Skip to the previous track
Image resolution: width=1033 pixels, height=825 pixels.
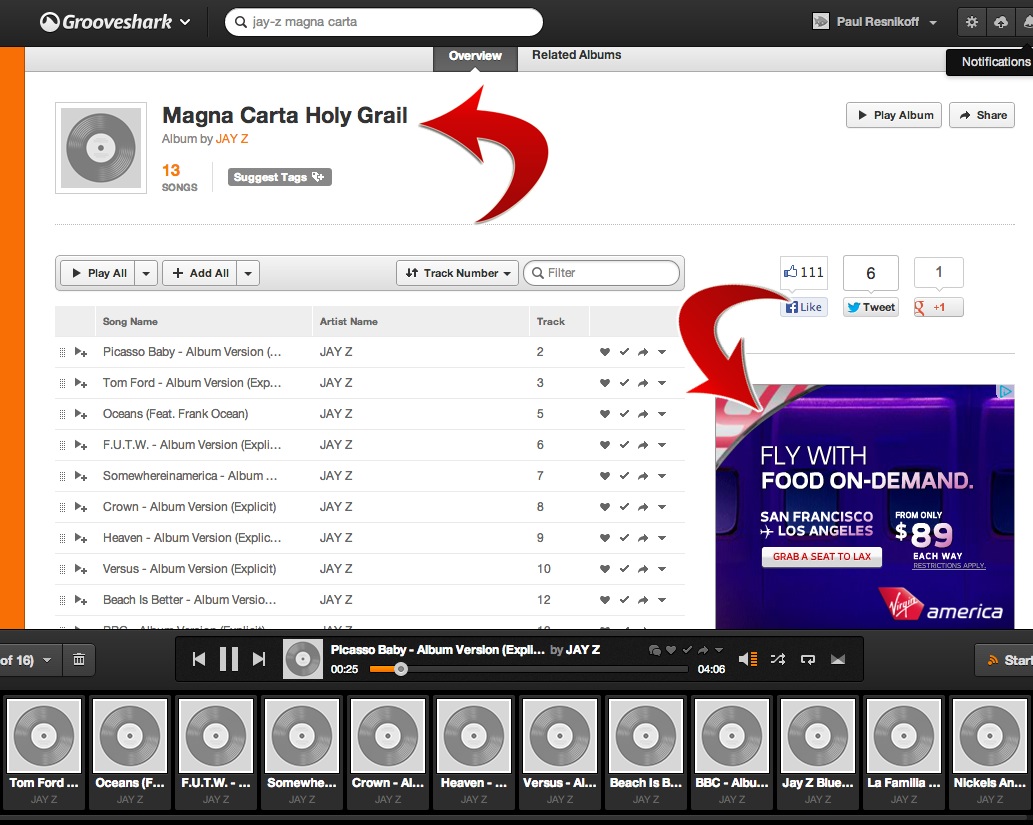pos(199,659)
